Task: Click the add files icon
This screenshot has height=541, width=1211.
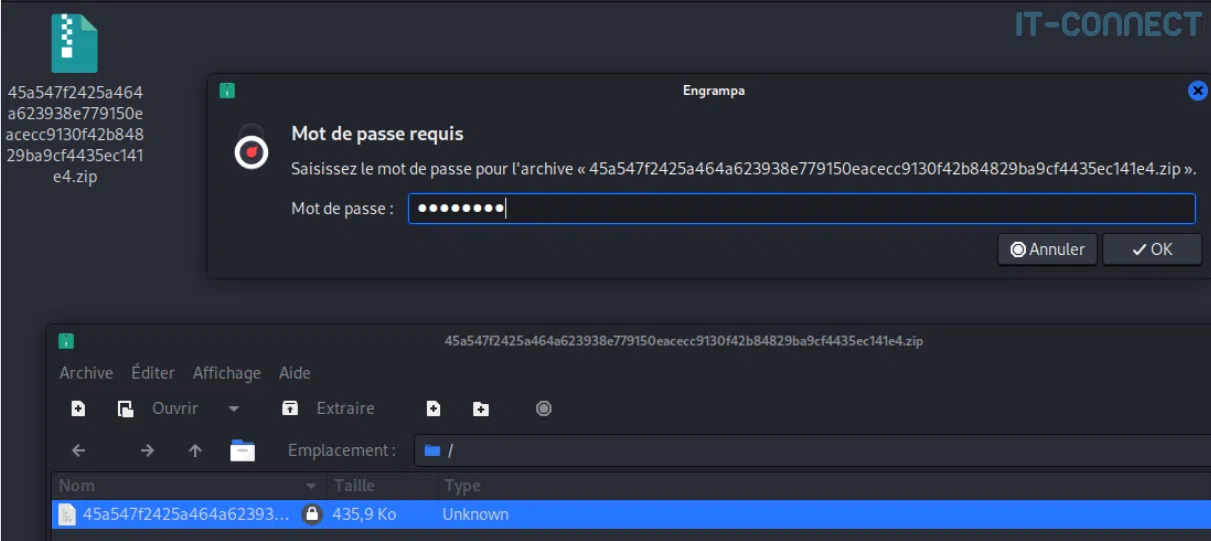Action: [433, 408]
